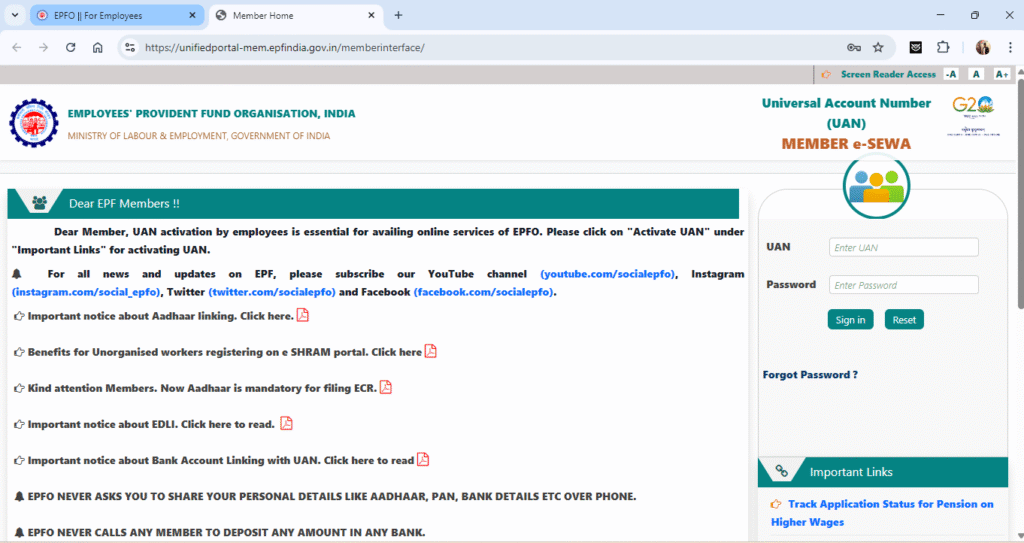Click the Reset button
The height and width of the screenshot is (543, 1024).
[x=904, y=320]
